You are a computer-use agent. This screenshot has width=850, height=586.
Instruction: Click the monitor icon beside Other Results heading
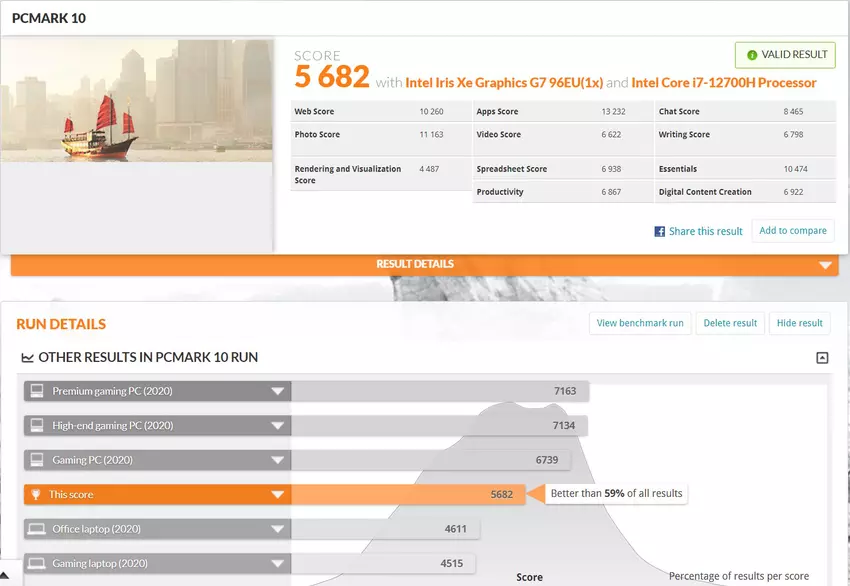pos(26,357)
